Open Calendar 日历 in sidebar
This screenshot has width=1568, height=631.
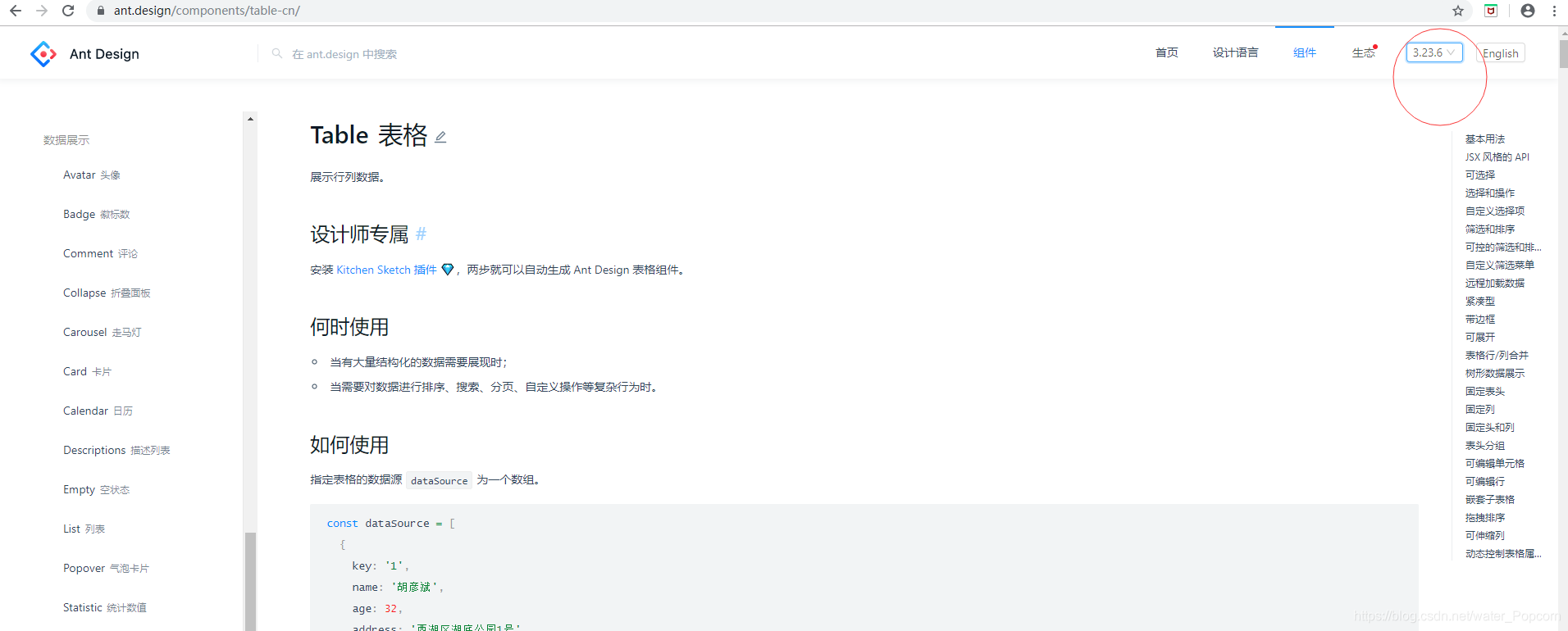[98, 411]
